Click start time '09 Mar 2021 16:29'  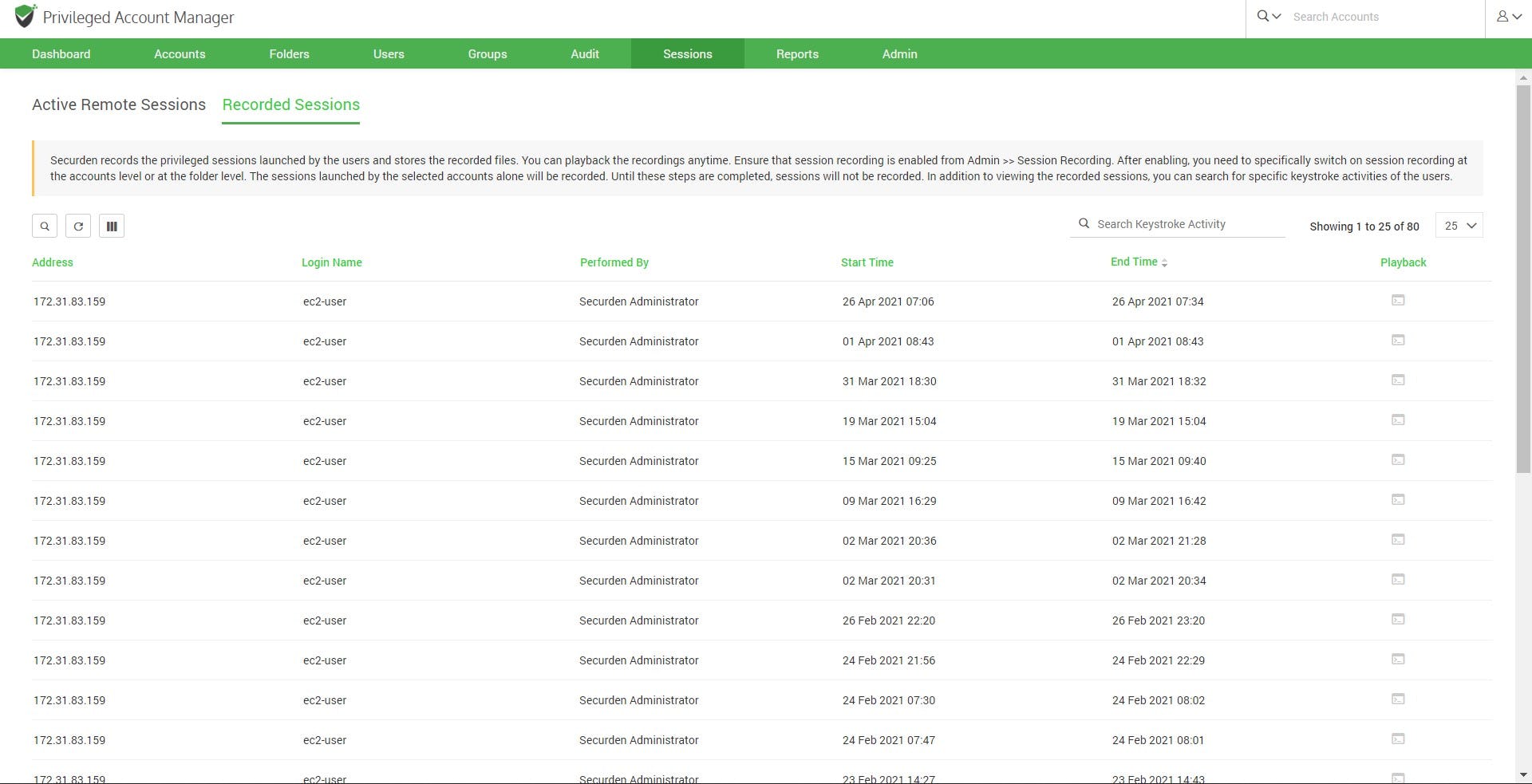[x=890, y=501]
